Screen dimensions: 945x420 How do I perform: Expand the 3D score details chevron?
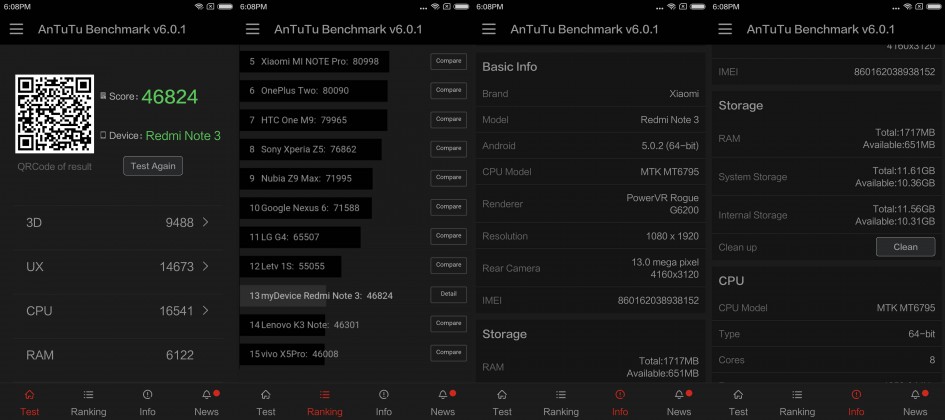[x=205, y=222]
